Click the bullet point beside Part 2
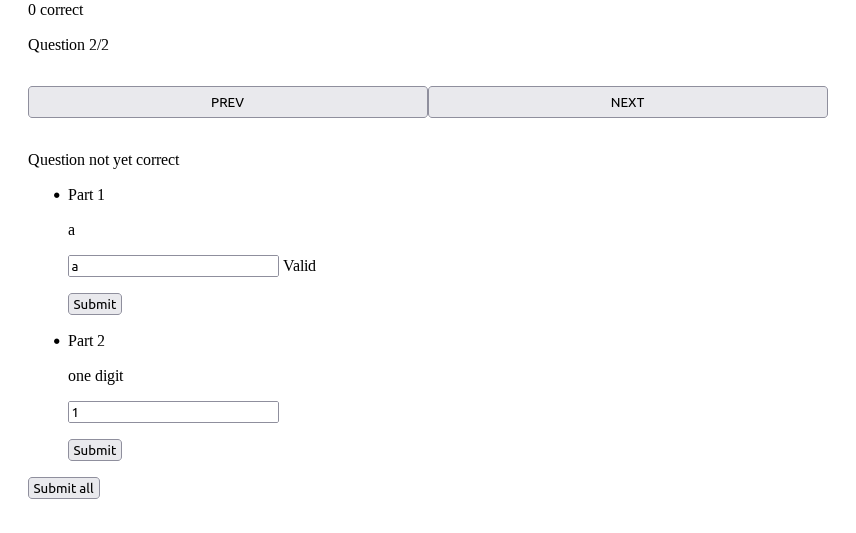This screenshot has height=533, width=856. tap(57, 341)
